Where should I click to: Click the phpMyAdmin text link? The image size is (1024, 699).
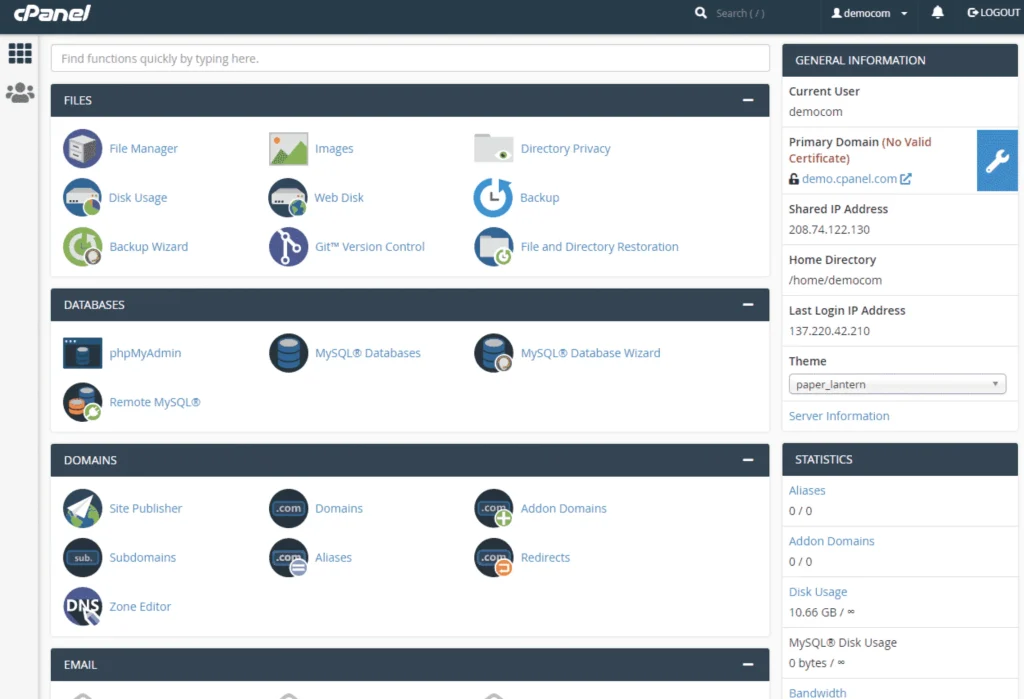[x=145, y=353]
